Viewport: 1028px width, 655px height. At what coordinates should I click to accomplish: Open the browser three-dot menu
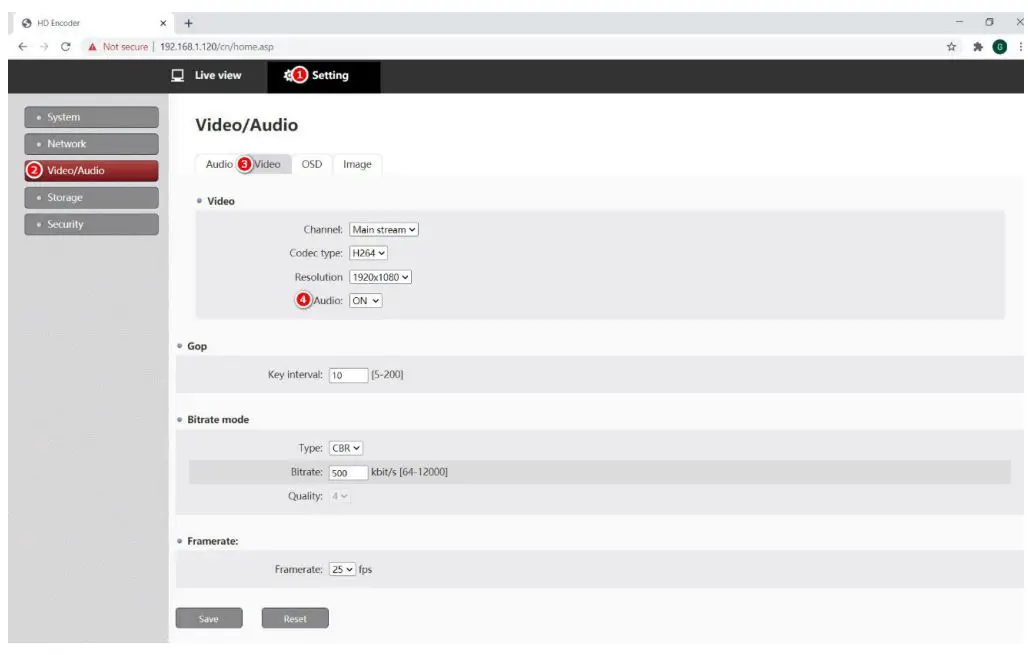[1021, 47]
